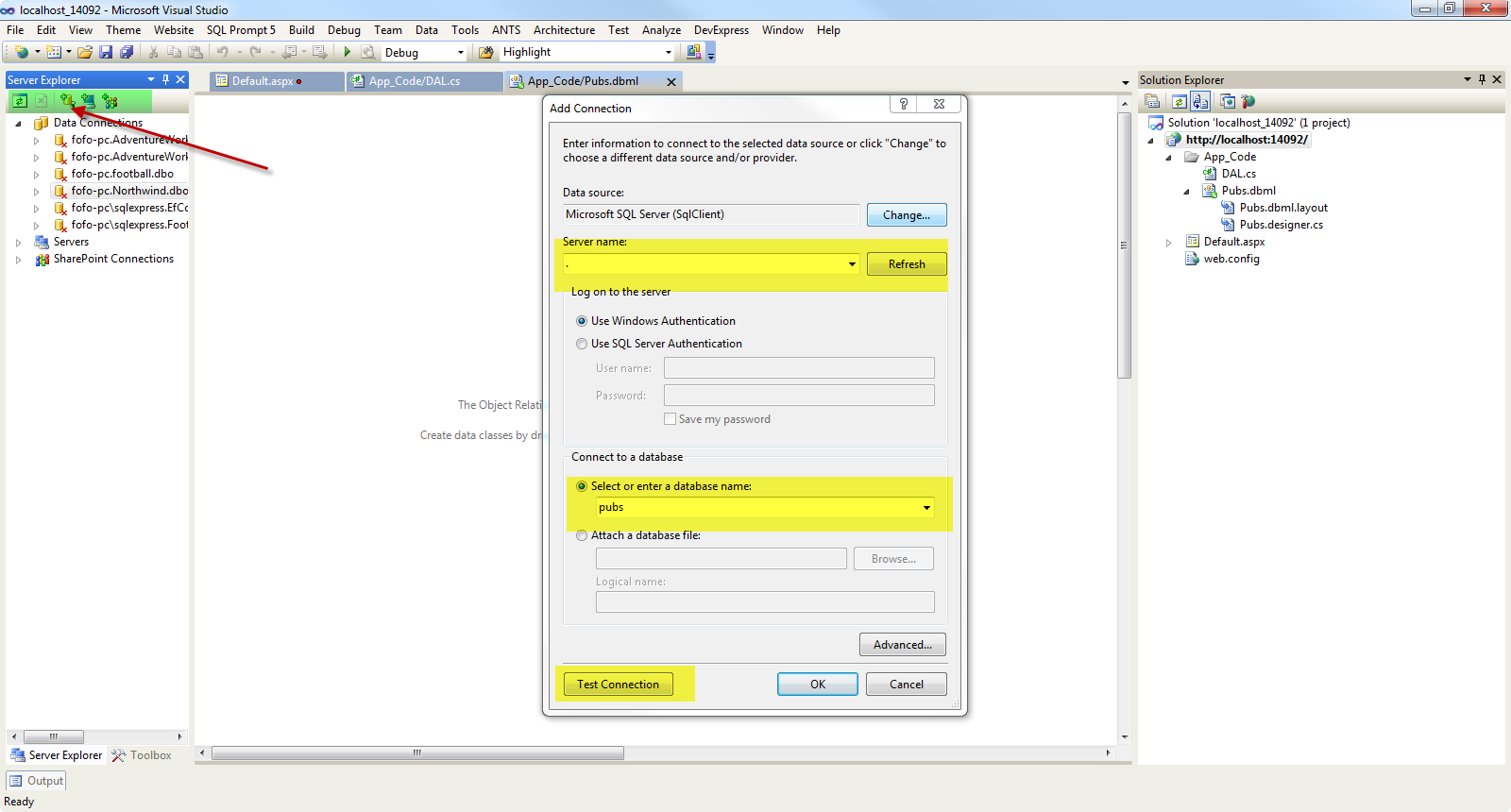Viewport: 1511px width, 812px height.
Task: Expand Default.aspx in Solution Explorer
Action: tap(1168, 243)
